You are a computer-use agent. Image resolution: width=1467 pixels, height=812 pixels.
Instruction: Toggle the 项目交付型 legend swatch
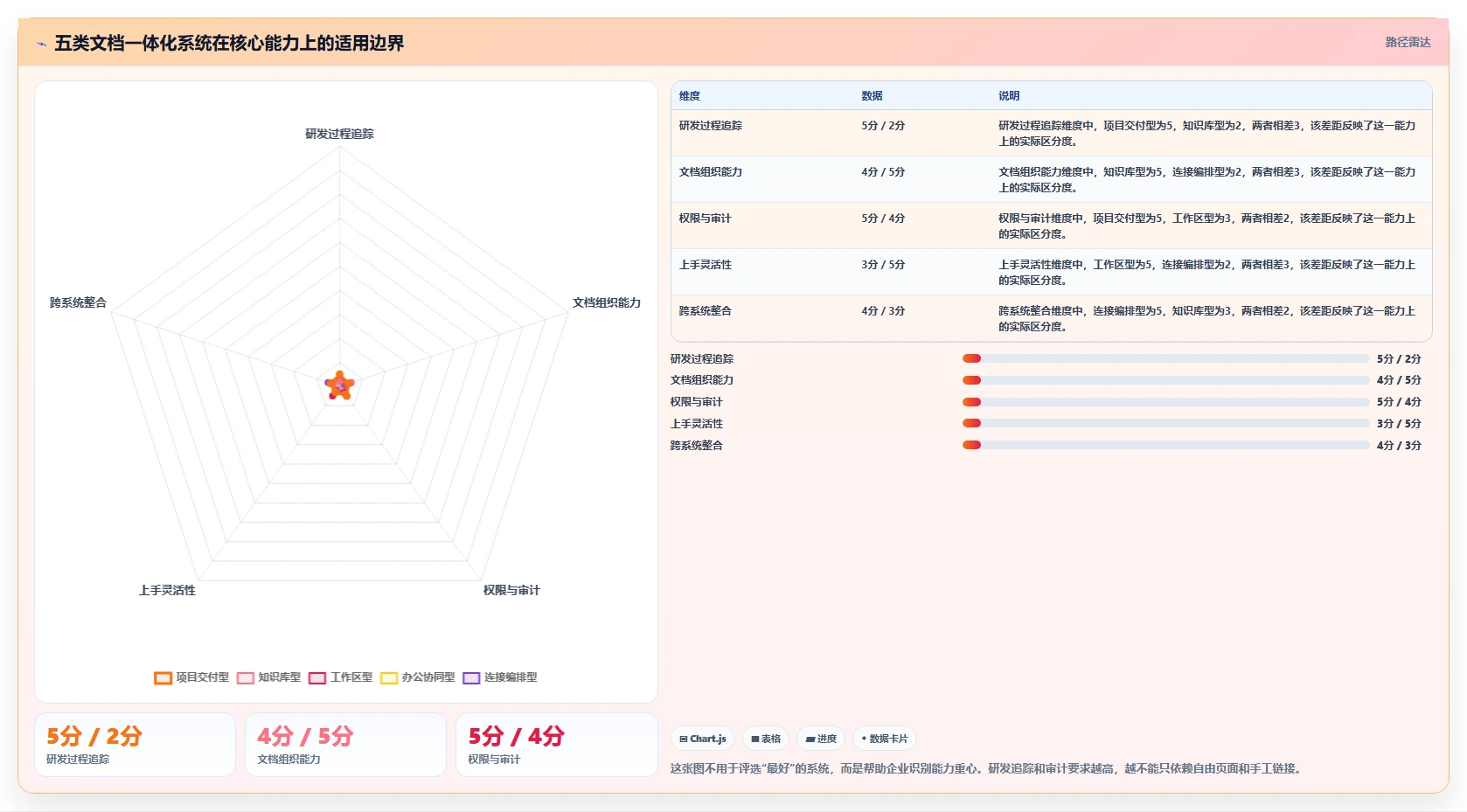[163, 677]
